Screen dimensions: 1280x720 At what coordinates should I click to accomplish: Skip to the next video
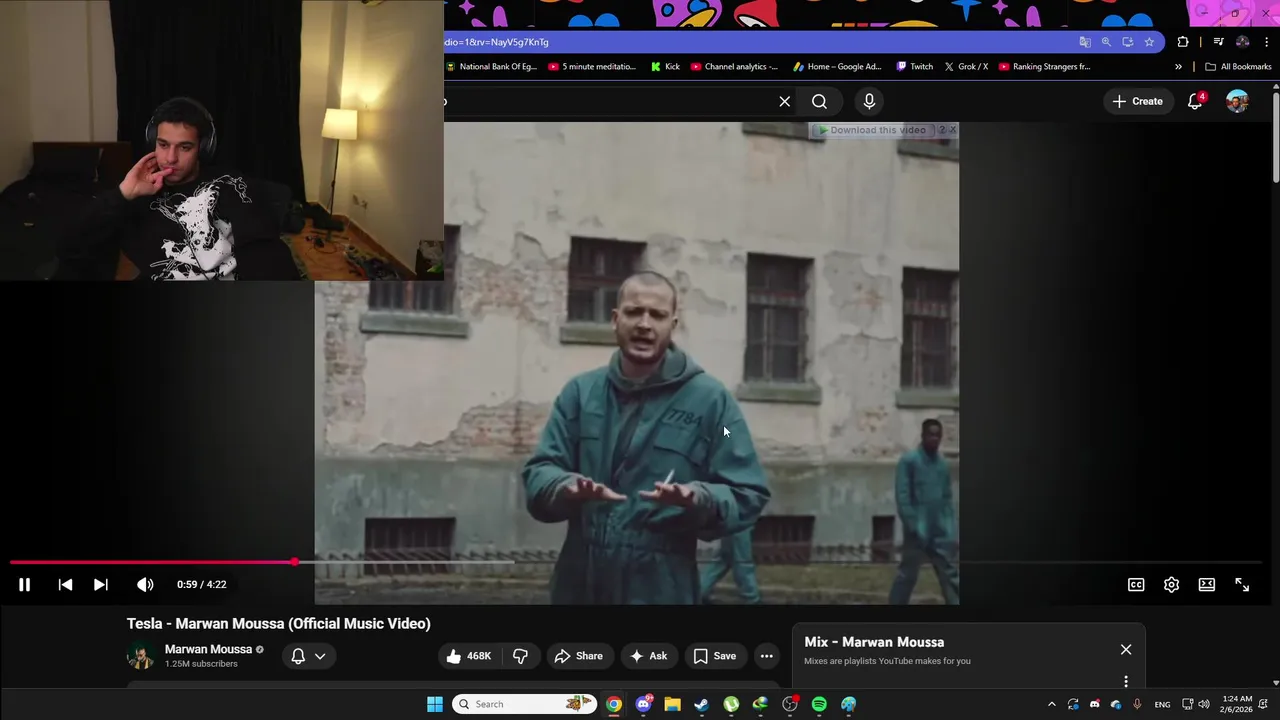point(101,585)
